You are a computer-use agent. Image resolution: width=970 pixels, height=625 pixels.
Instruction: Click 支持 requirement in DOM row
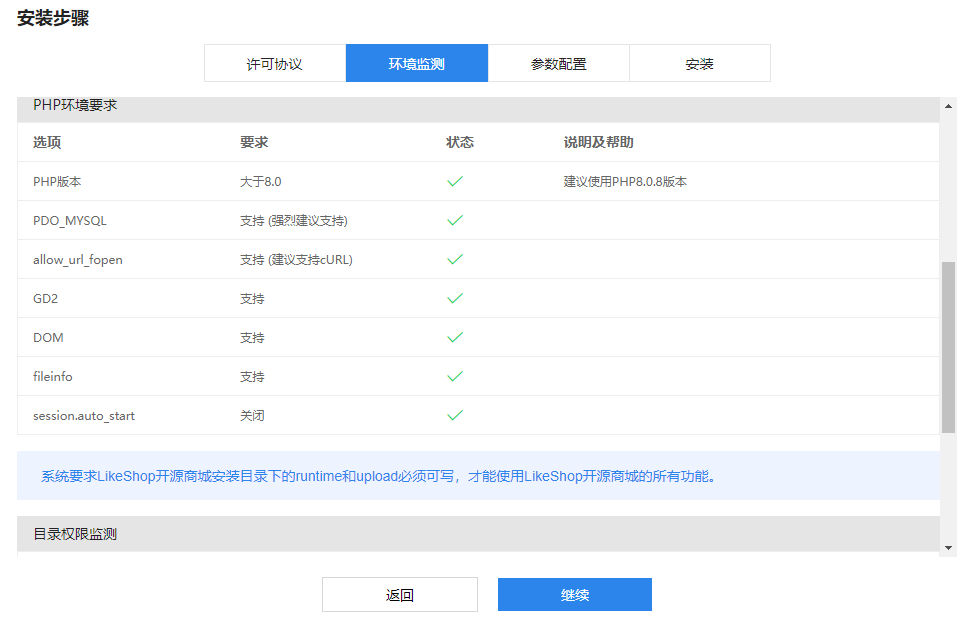(x=252, y=337)
